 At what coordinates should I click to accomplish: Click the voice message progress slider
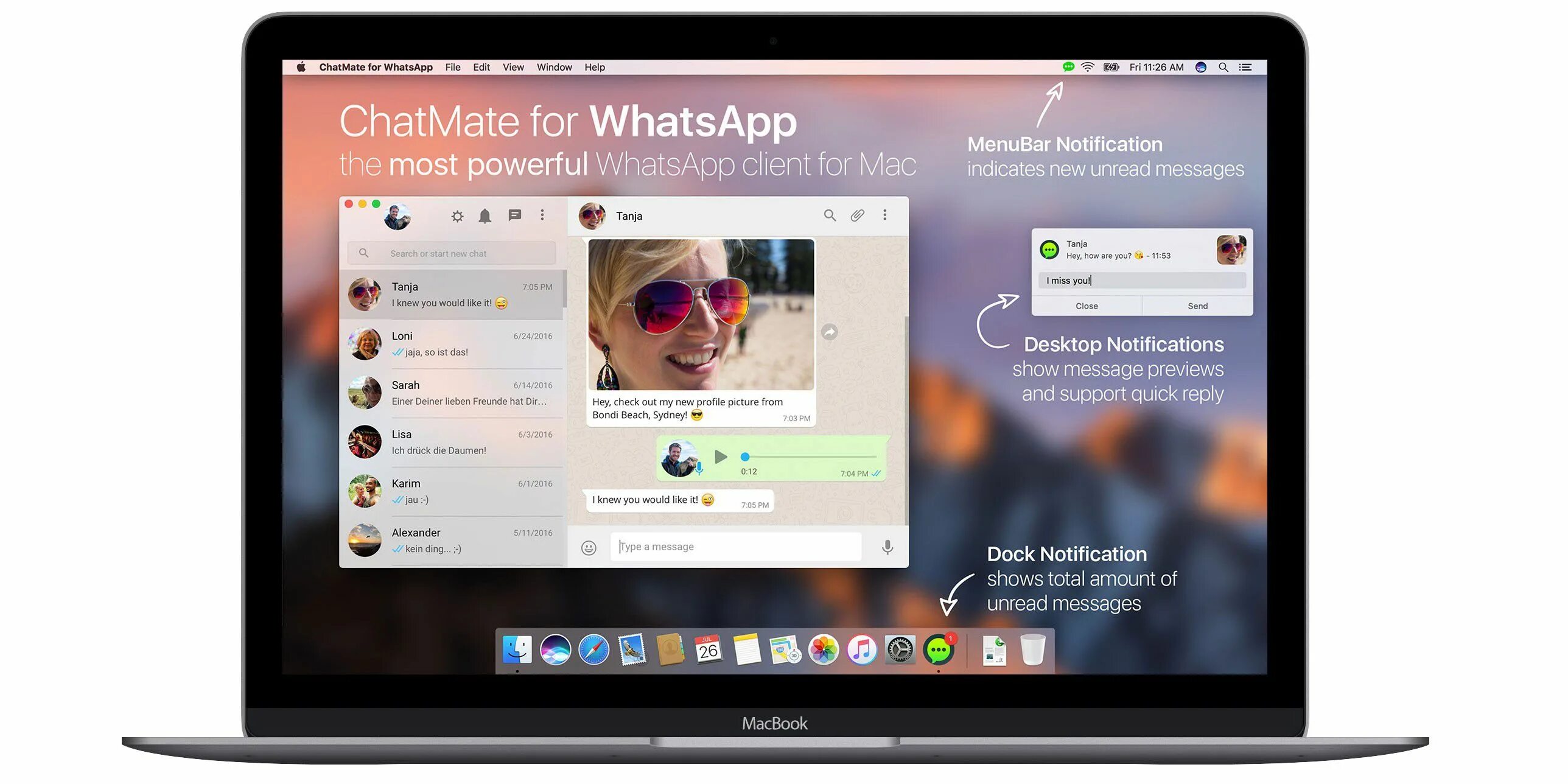click(810, 457)
